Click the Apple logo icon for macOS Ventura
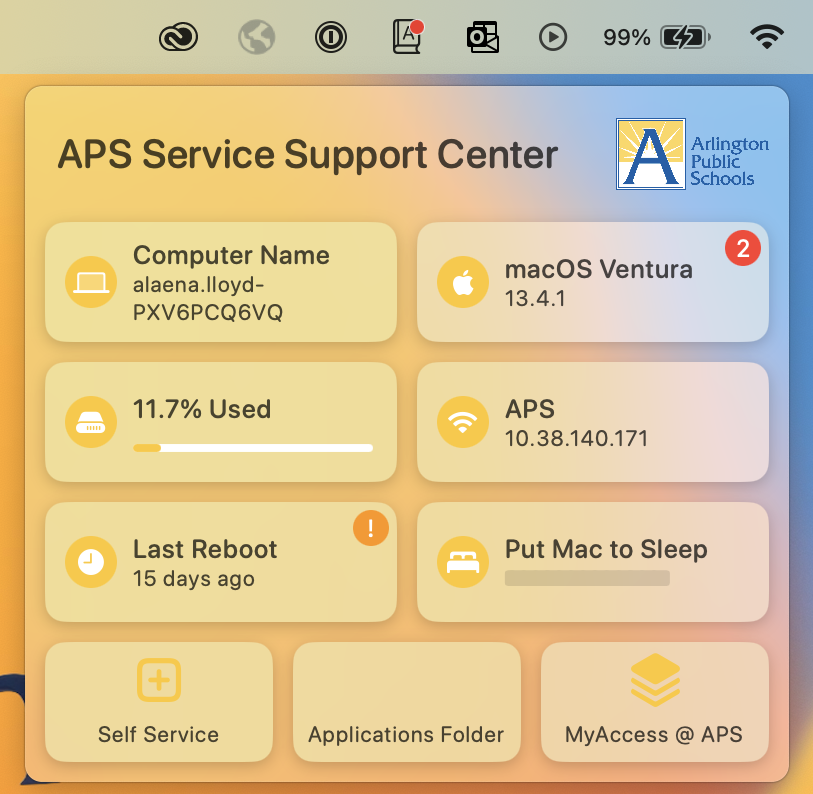This screenshot has height=794, width=813. pos(462,282)
